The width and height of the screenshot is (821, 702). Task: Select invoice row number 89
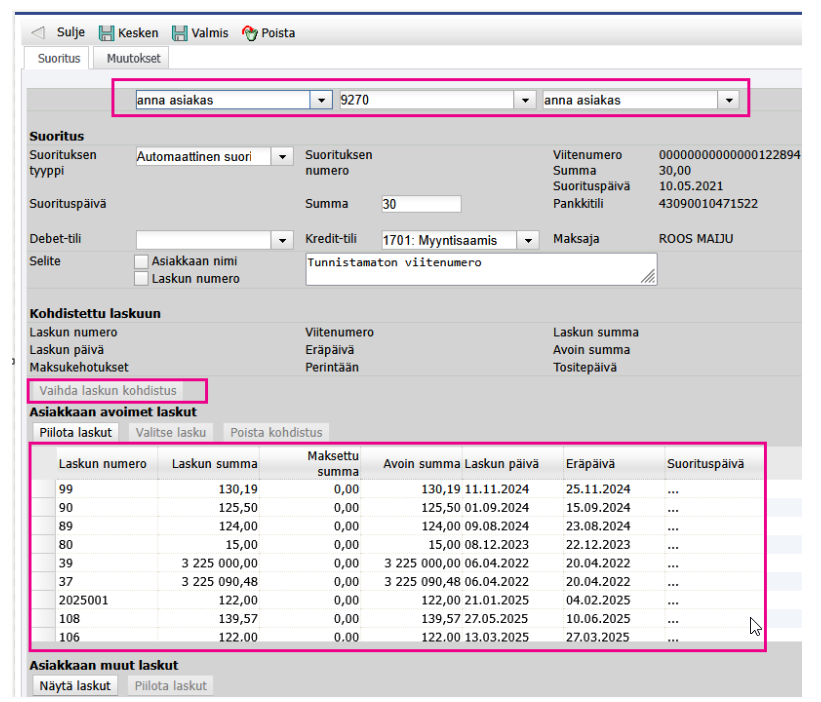coord(398,526)
